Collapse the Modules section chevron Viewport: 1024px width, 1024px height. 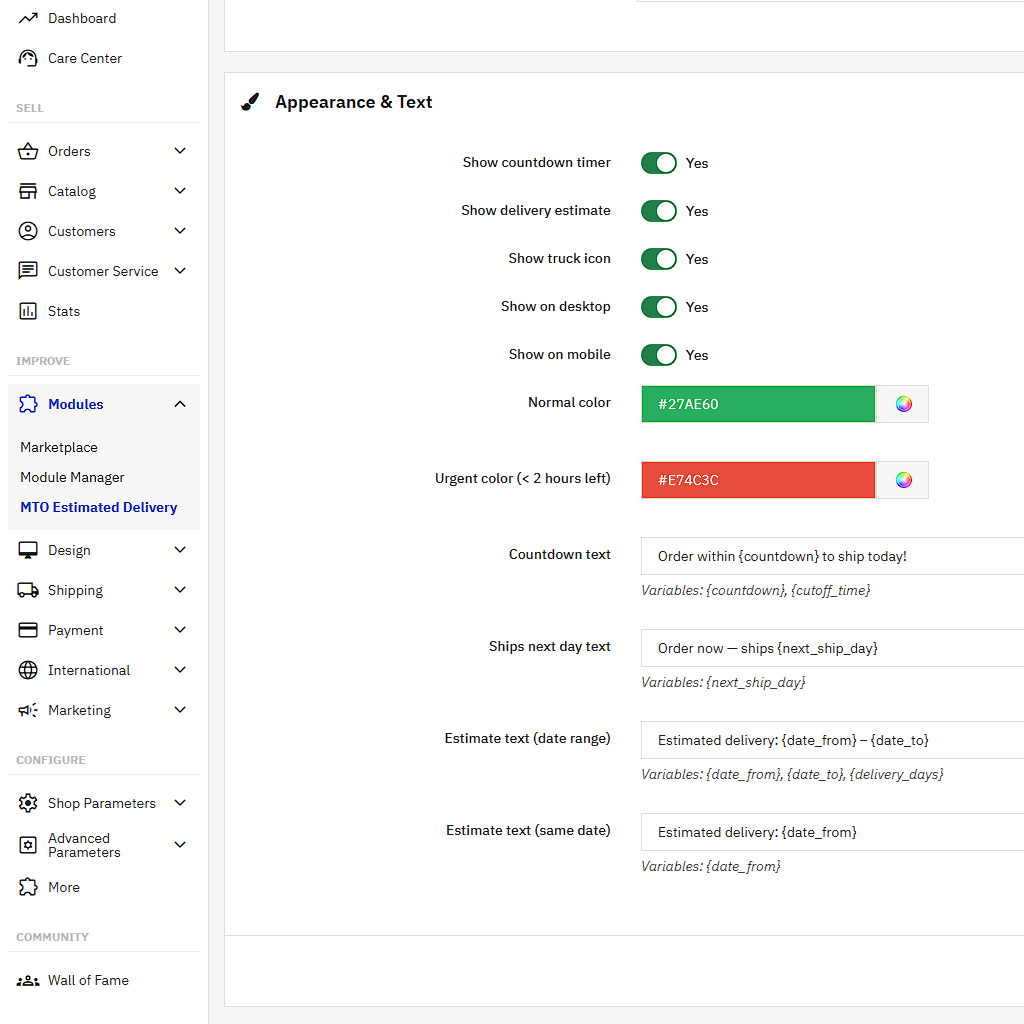click(x=180, y=404)
